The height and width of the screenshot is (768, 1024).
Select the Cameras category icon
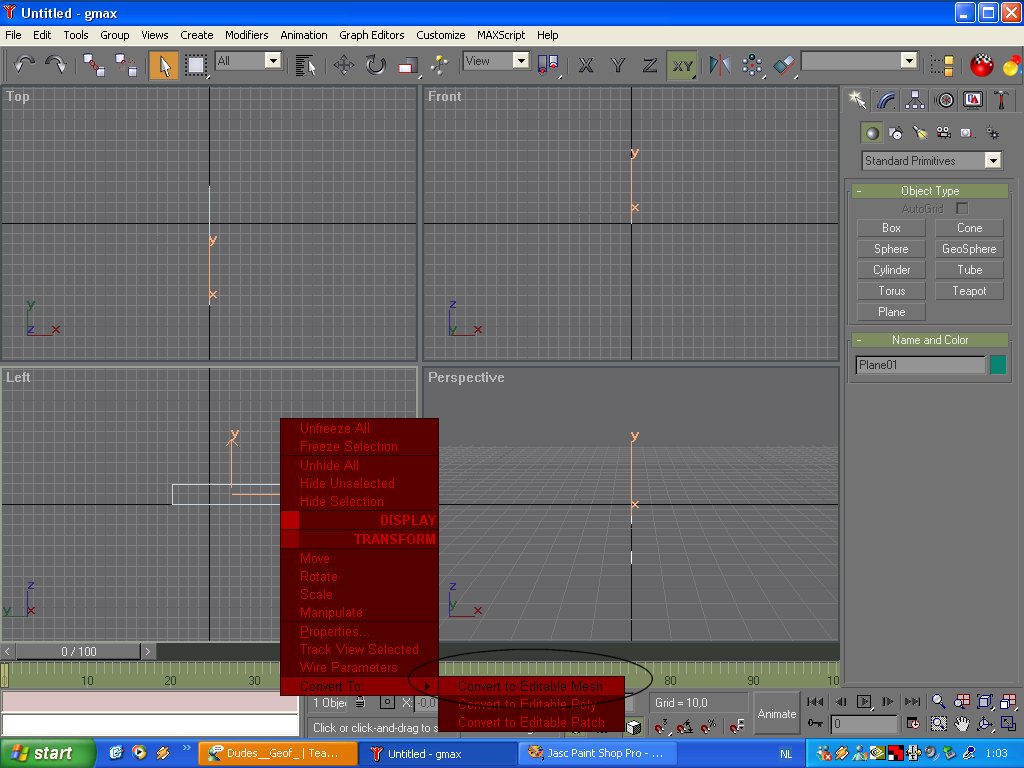[943, 133]
